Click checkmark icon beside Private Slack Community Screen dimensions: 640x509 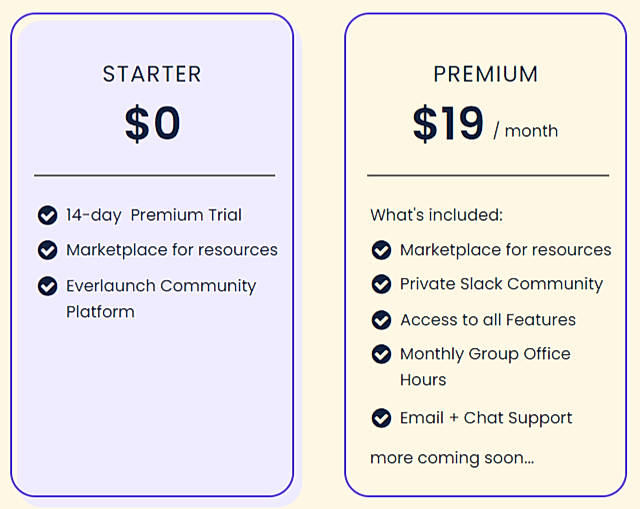pos(381,284)
